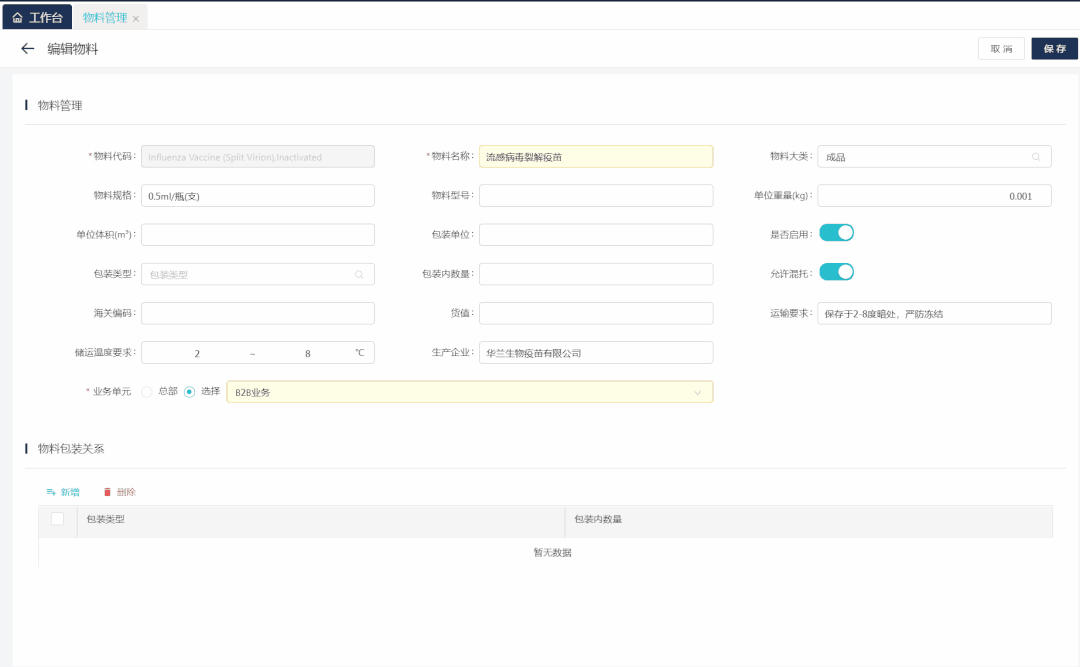Select the 总部 radio button
The width and height of the screenshot is (1080, 667).
(x=146, y=392)
